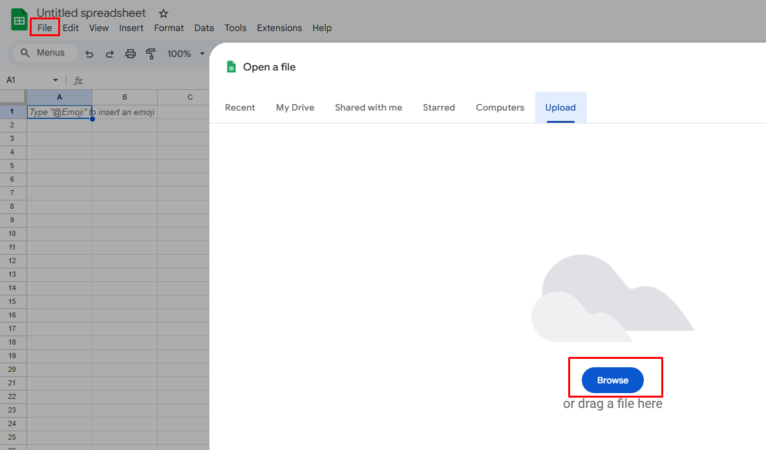Select the paint format tool
Image resolution: width=766 pixels, height=450 pixels.
pyautogui.click(x=150, y=54)
